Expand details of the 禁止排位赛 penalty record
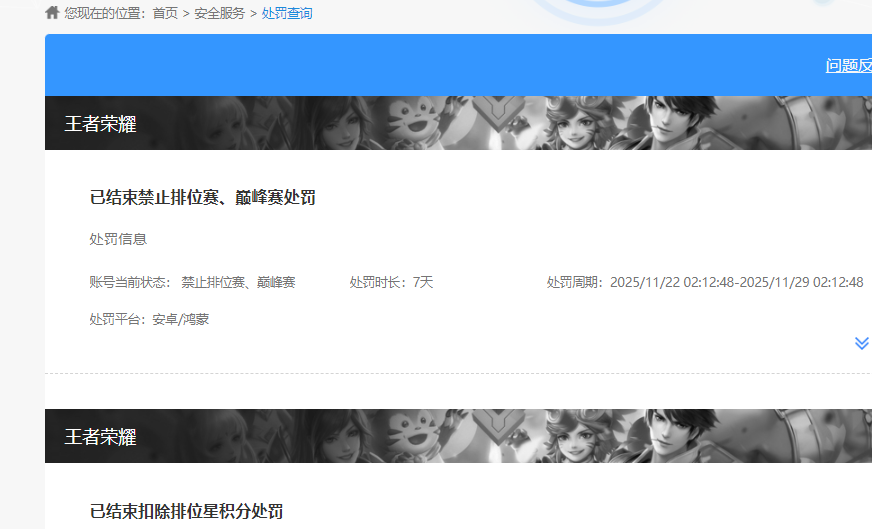The height and width of the screenshot is (529, 872). pos(861,343)
